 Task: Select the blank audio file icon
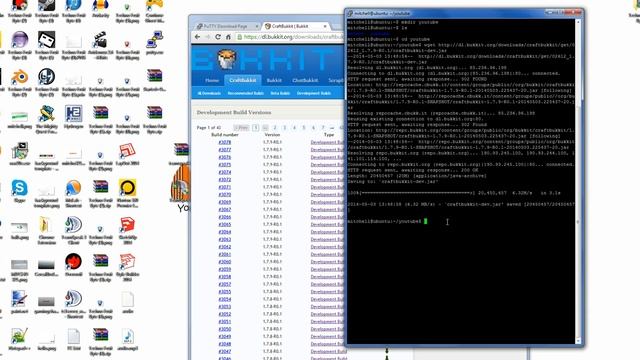[x=127, y=302]
